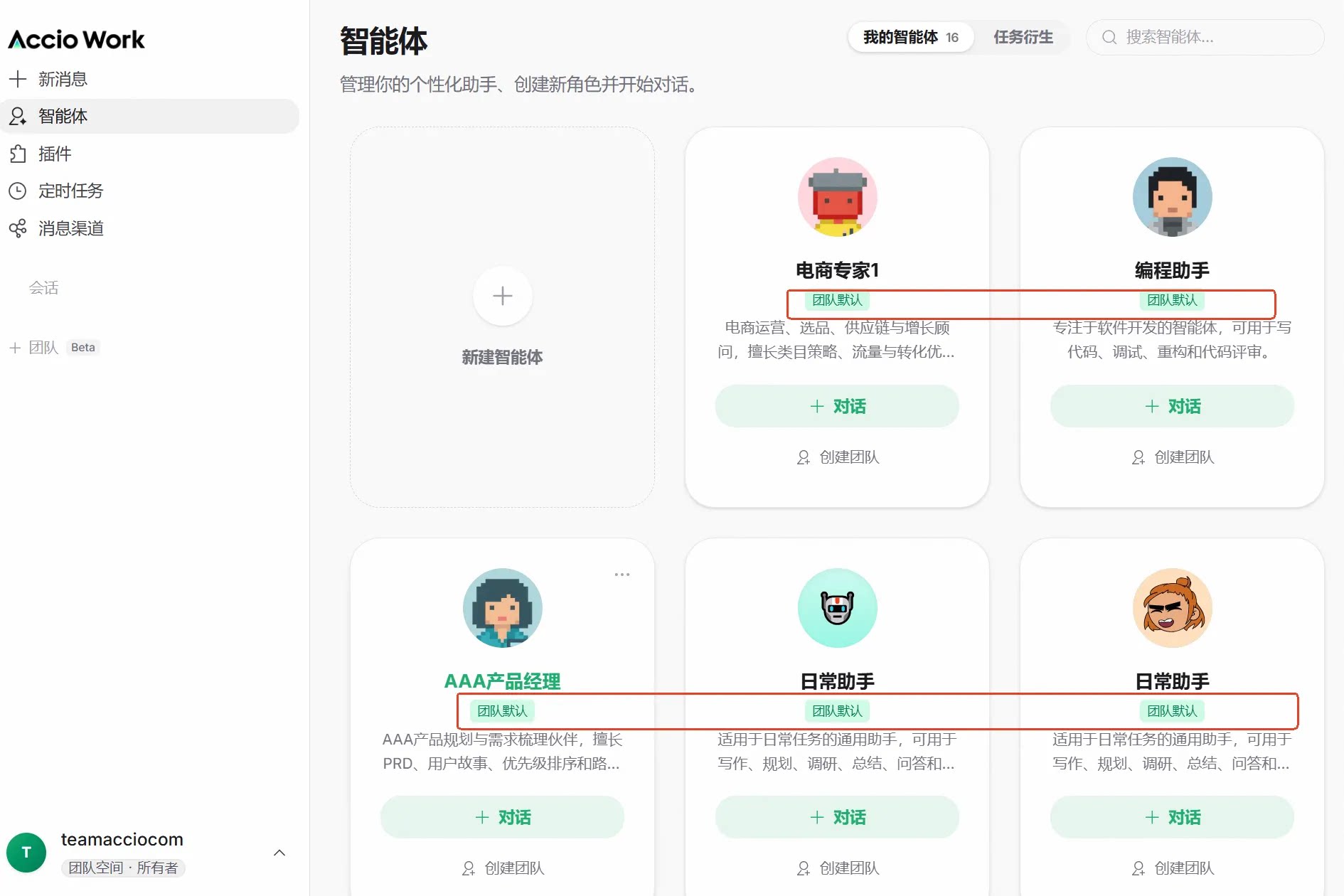Click the 消息渠道 channels icon
Viewport: 1344px width, 896px height.
coord(18,228)
